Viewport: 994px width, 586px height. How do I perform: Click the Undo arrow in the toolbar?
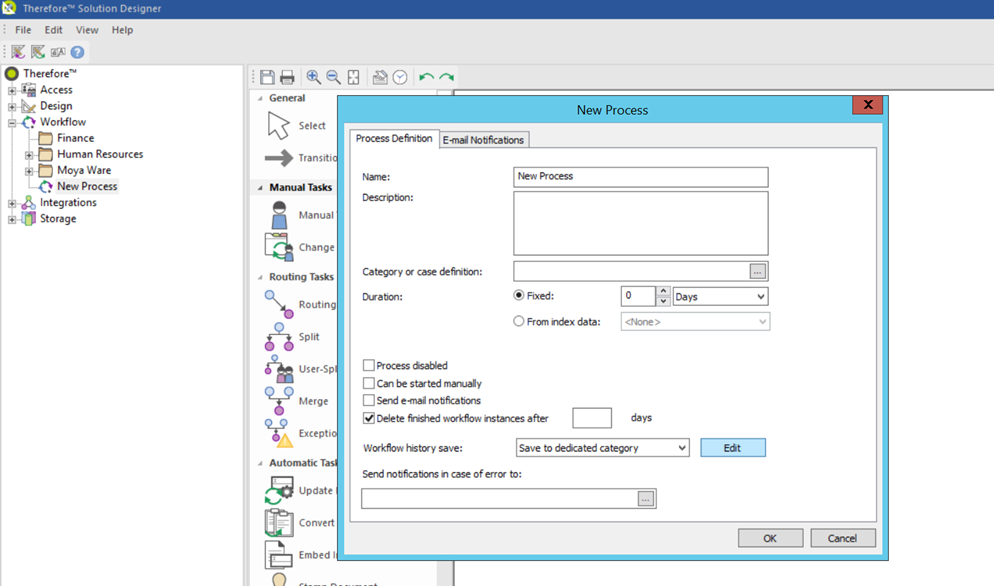click(428, 76)
